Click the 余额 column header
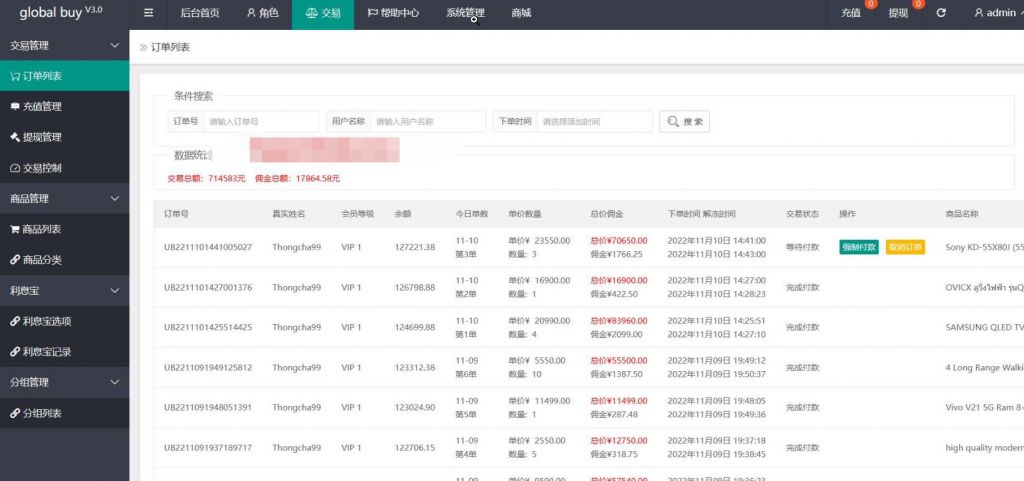The image size is (1024, 481). point(403,214)
